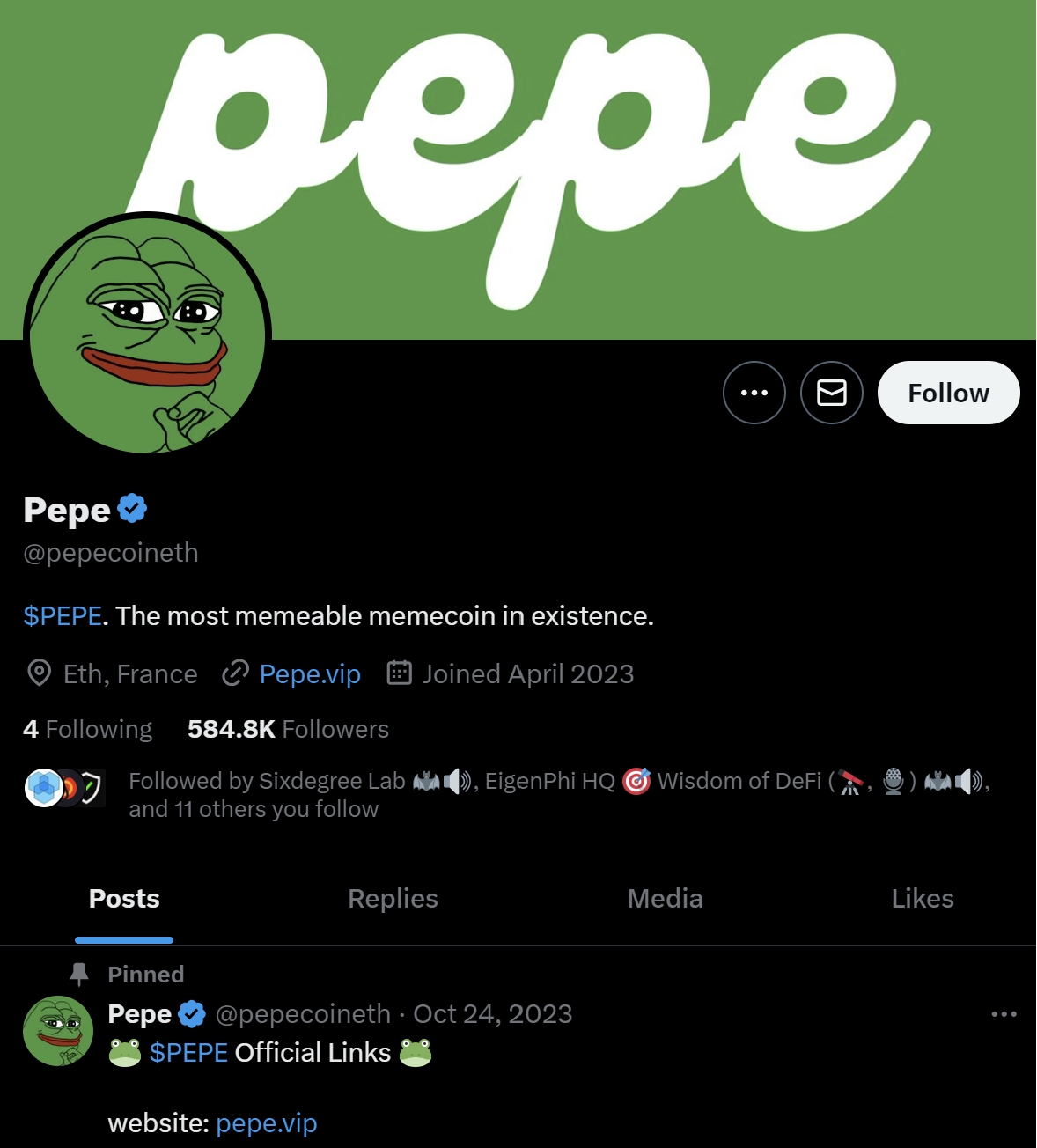Follow the Pepe account
1037x1148 pixels.
tap(948, 393)
